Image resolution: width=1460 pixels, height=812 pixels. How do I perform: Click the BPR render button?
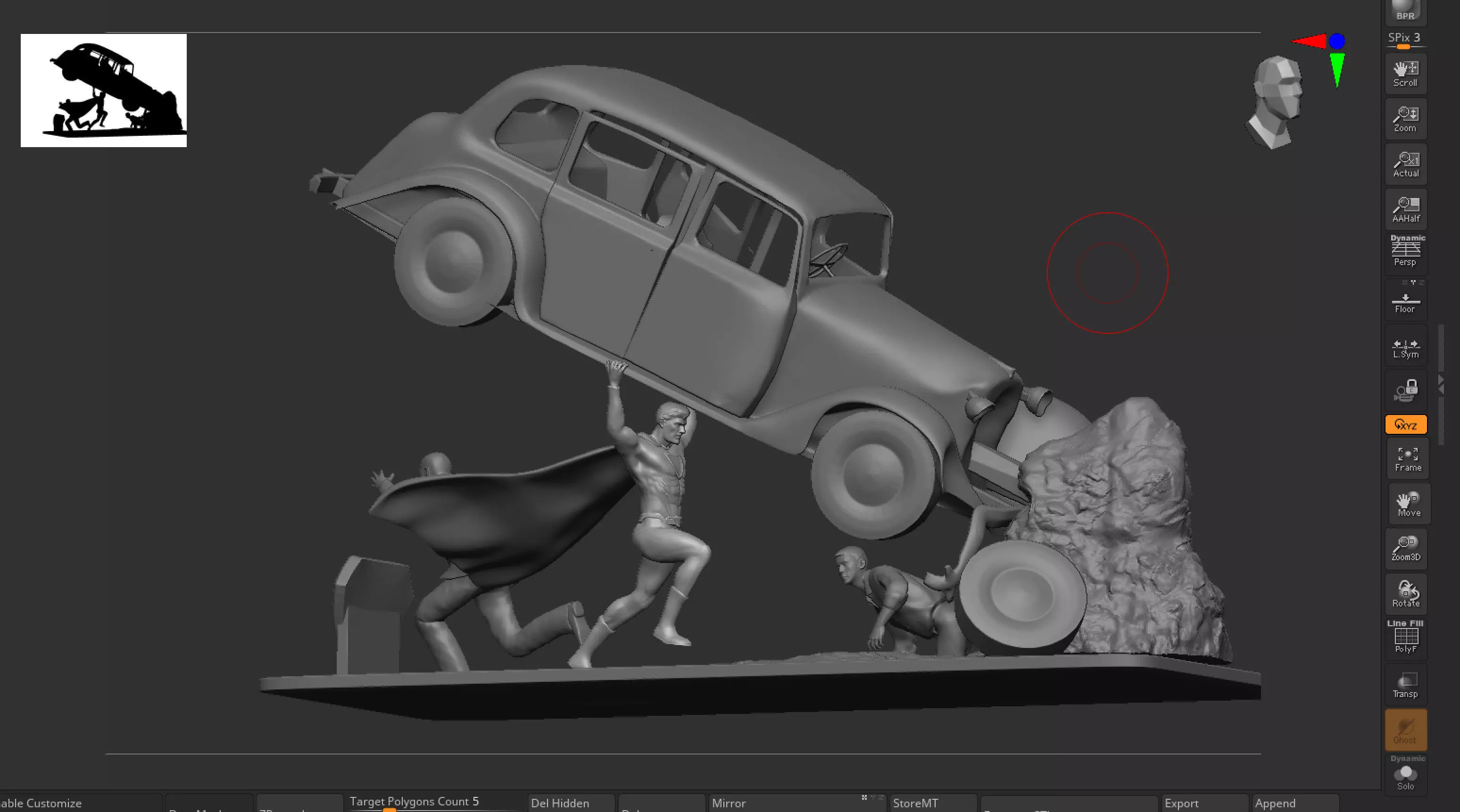click(x=1405, y=11)
